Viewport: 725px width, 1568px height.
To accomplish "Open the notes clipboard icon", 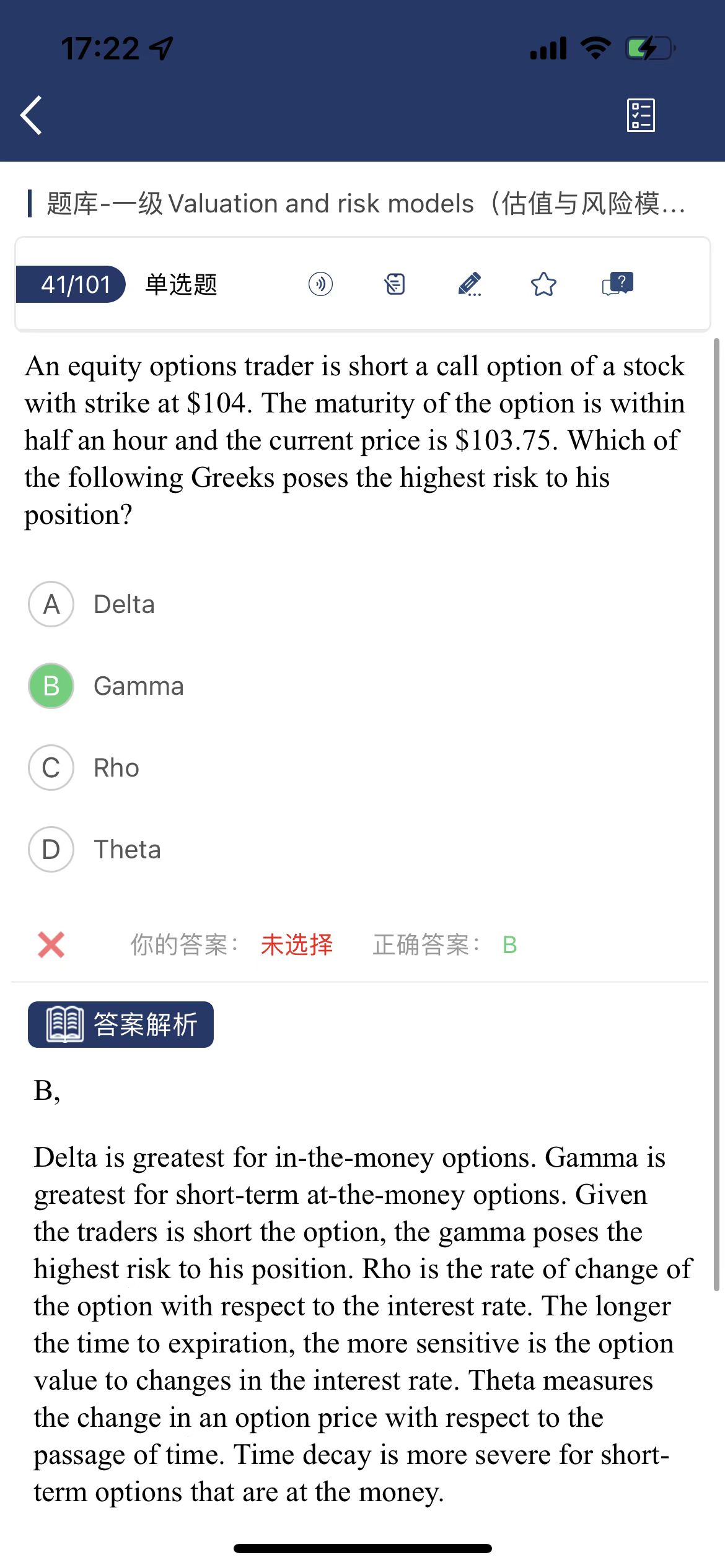I will coord(395,284).
